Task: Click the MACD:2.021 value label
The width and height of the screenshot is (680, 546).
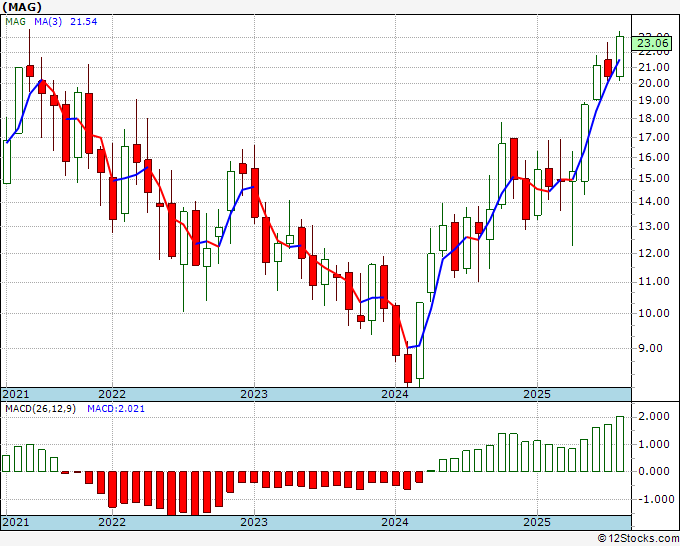Action: [x=116, y=409]
